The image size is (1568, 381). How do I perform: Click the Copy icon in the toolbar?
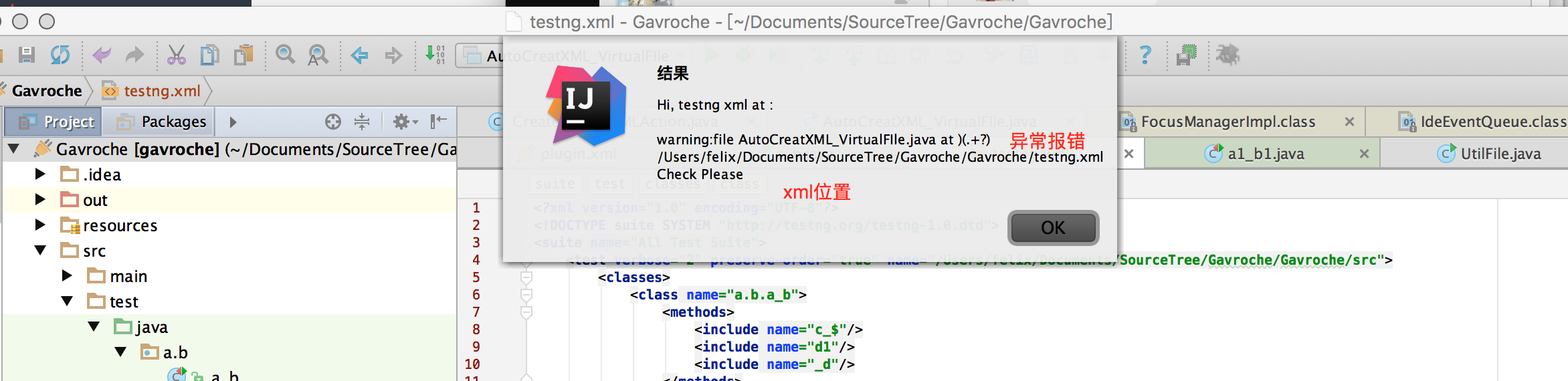(210, 55)
